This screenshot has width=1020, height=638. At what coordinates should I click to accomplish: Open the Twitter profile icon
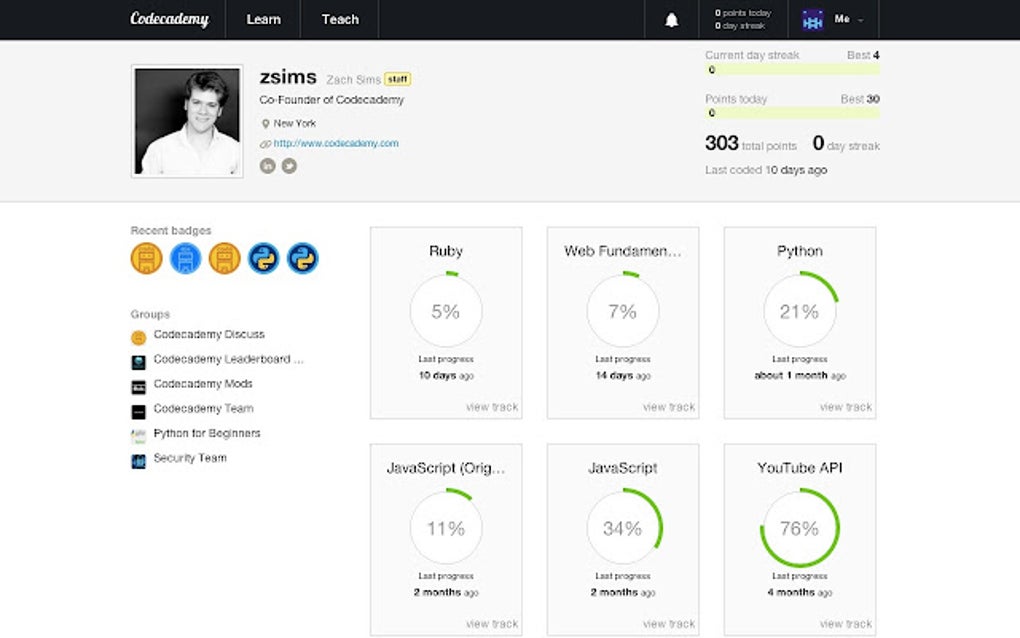click(290, 165)
